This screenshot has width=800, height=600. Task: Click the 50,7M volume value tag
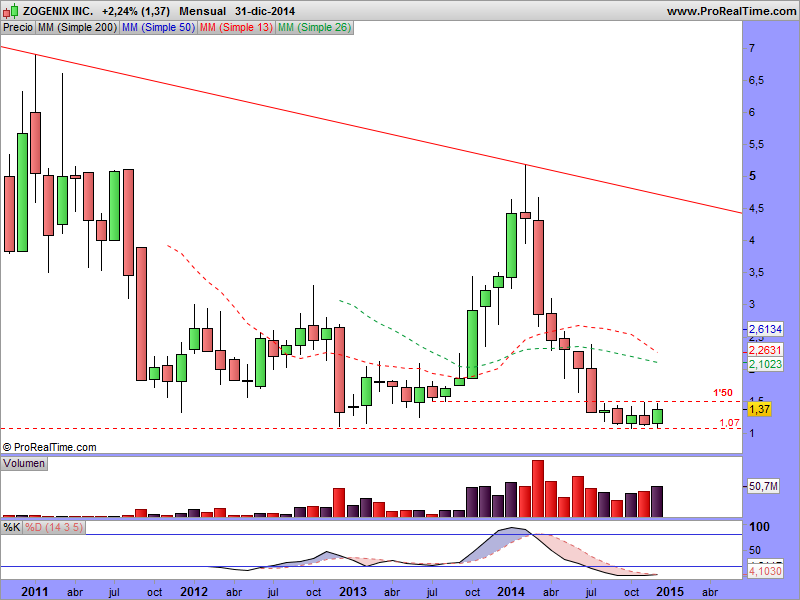coord(763,486)
